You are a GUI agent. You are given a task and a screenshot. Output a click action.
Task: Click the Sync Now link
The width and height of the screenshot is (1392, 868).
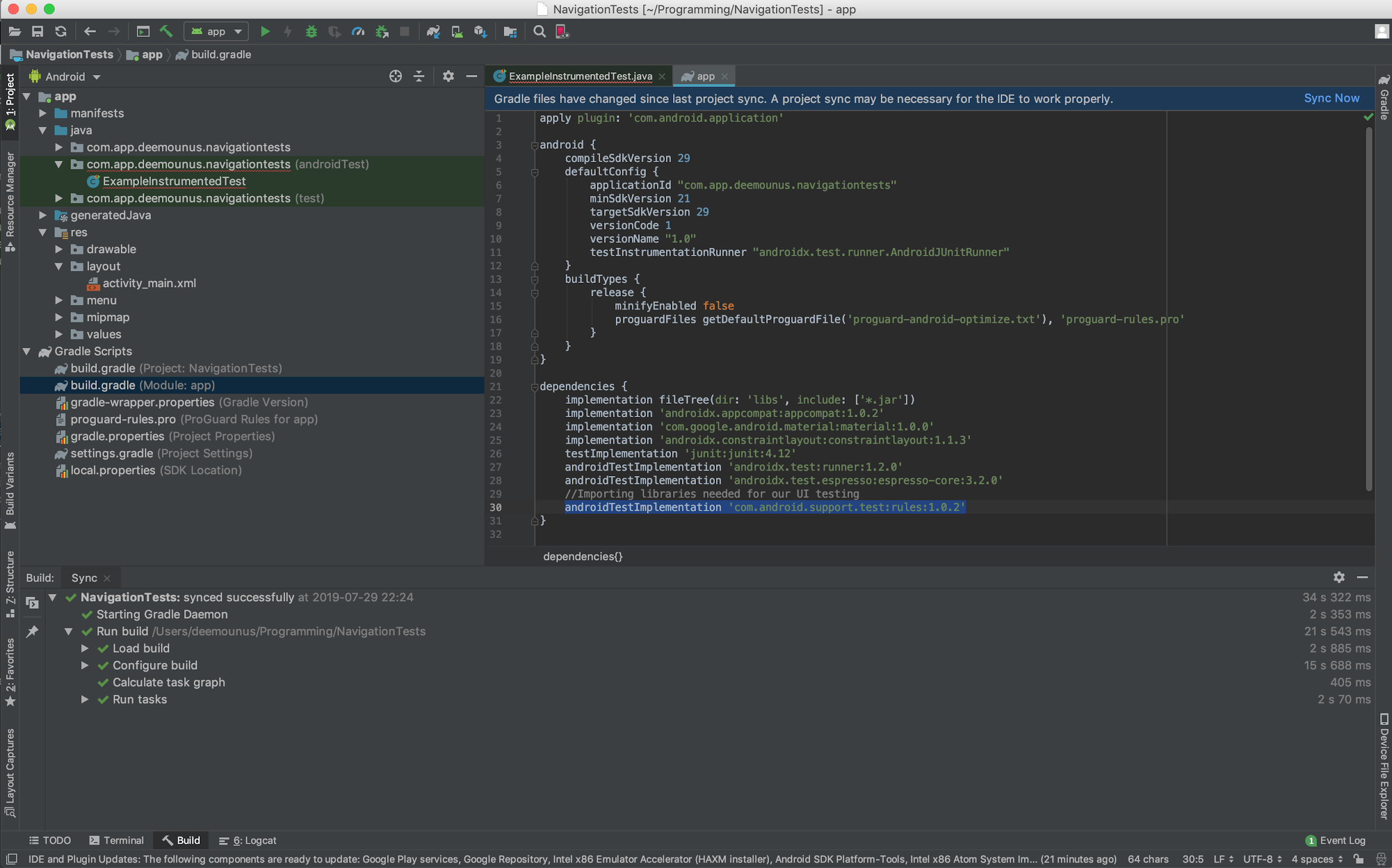[x=1331, y=98]
